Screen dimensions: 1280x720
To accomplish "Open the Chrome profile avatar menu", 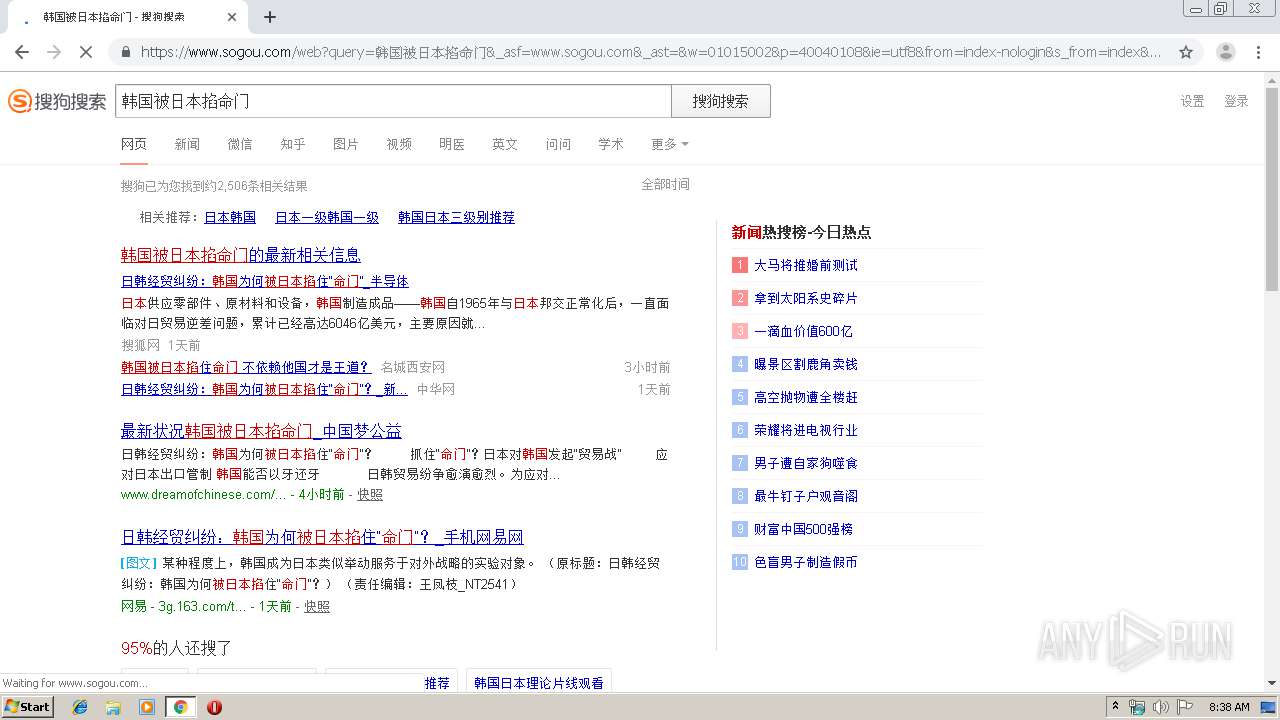I will (1225, 52).
